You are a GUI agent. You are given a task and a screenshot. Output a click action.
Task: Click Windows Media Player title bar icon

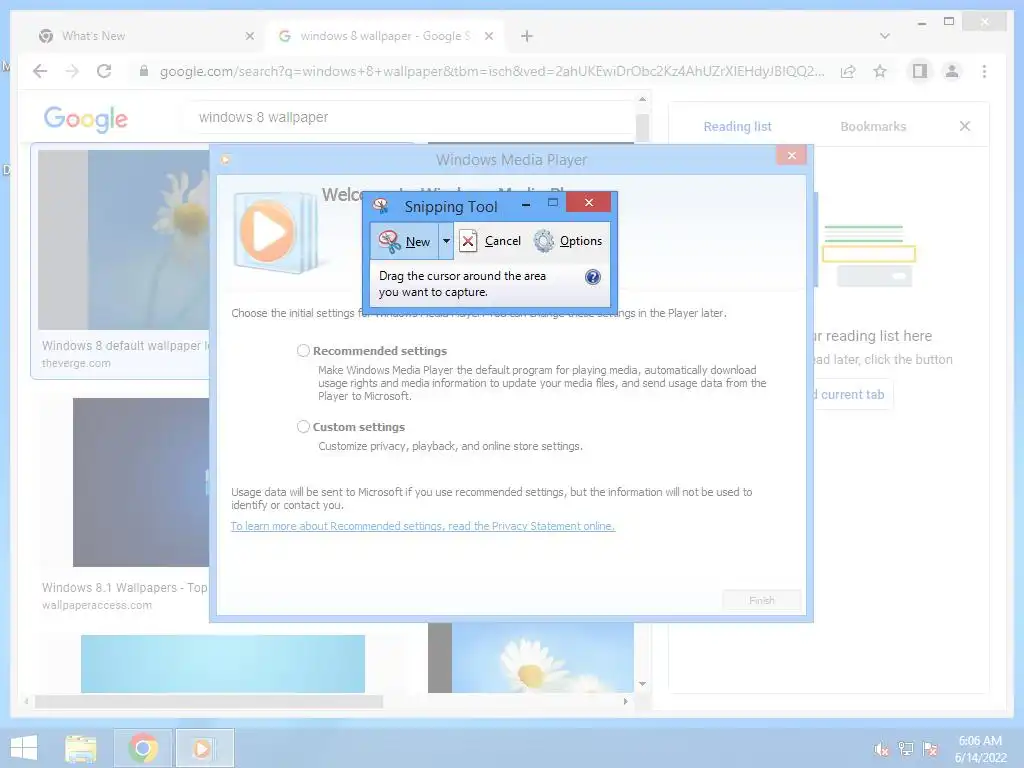click(x=225, y=159)
